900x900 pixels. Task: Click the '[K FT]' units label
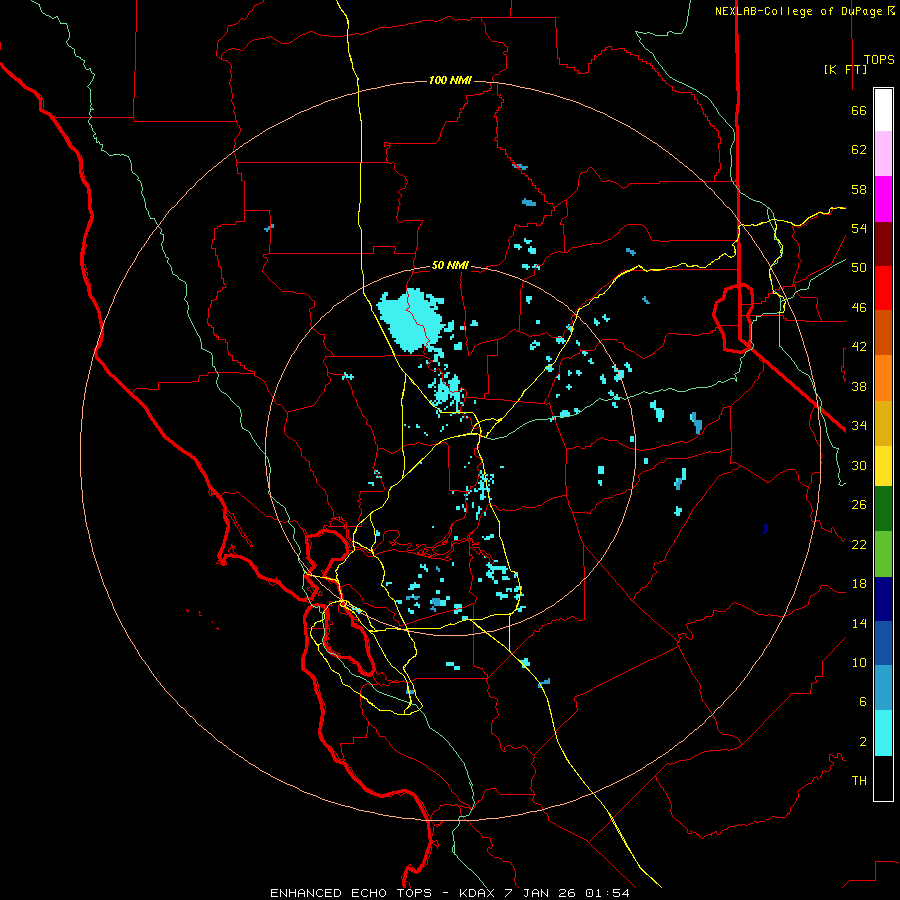tap(845, 69)
